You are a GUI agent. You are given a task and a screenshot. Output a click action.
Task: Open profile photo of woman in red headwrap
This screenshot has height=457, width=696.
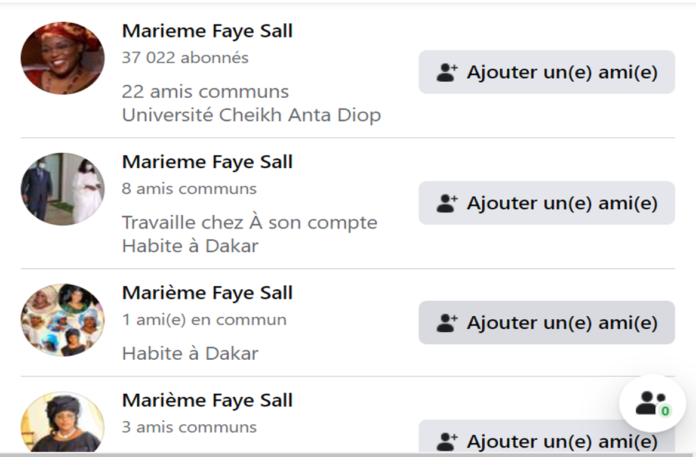click(x=63, y=58)
